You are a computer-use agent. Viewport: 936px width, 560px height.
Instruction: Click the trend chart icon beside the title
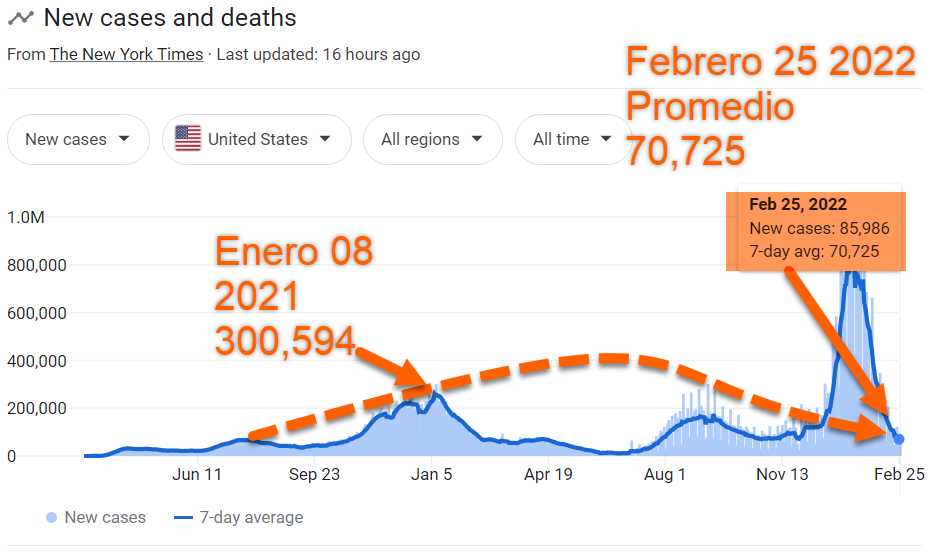click(20, 18)
